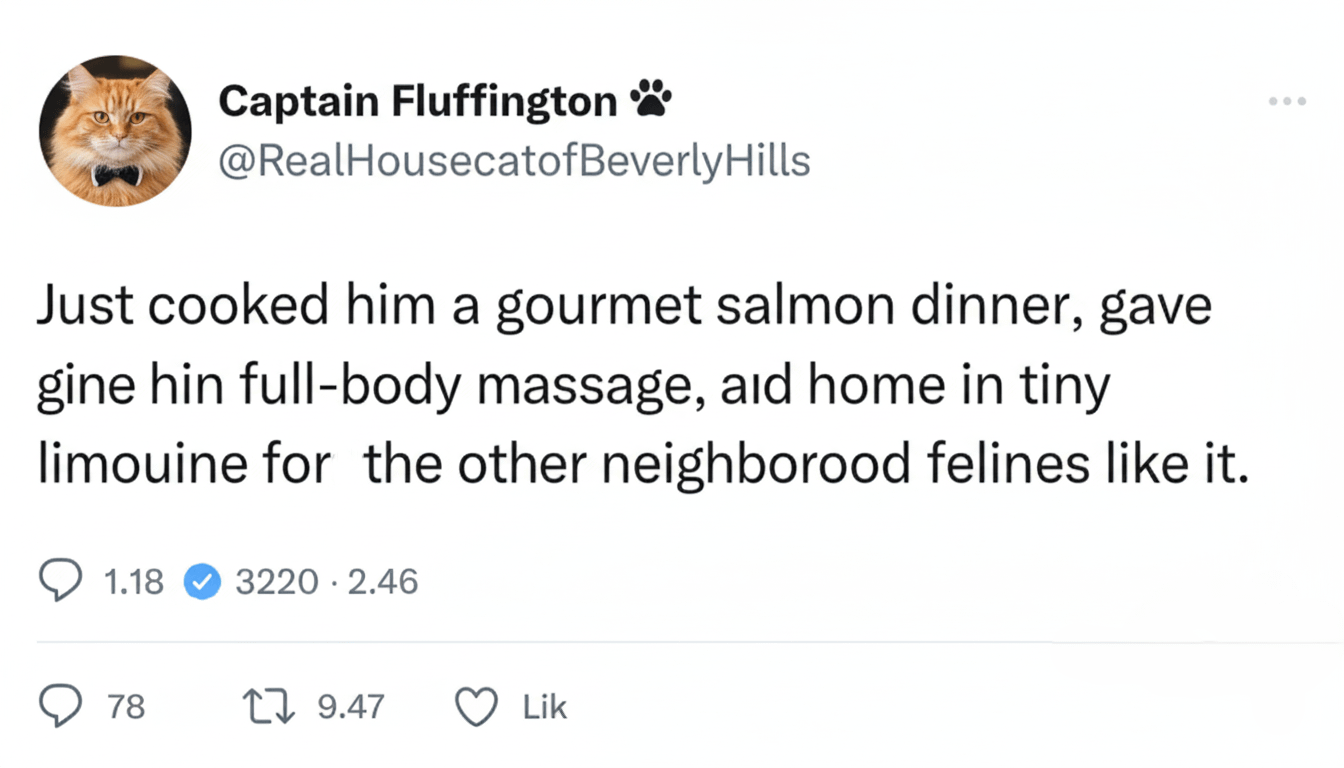Viewport: 1344px width, 768px height.
Task: Open the Captain Fluffington display name link
Action: pyautogui.click(x=417, y=100)
